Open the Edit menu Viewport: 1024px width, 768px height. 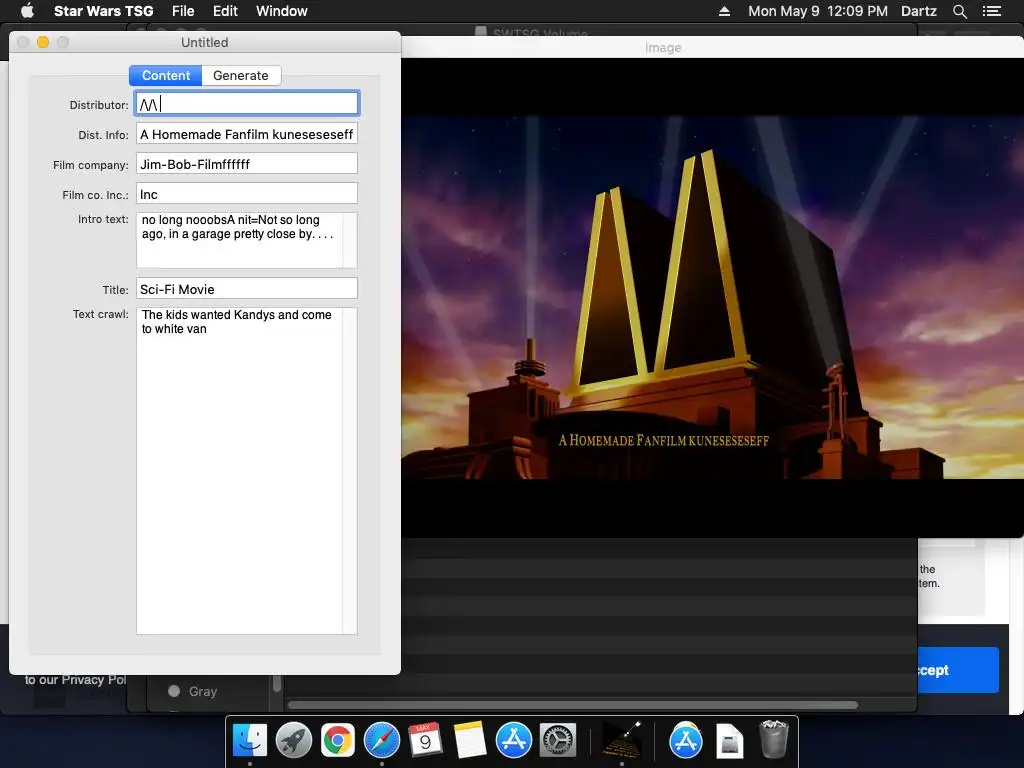[225, 11]
